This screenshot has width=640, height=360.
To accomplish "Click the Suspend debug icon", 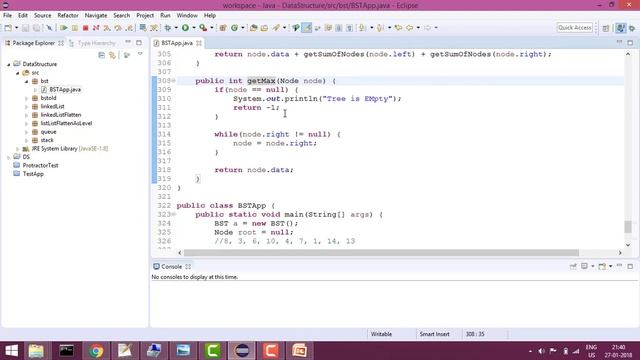I will (x=75, y=28).
